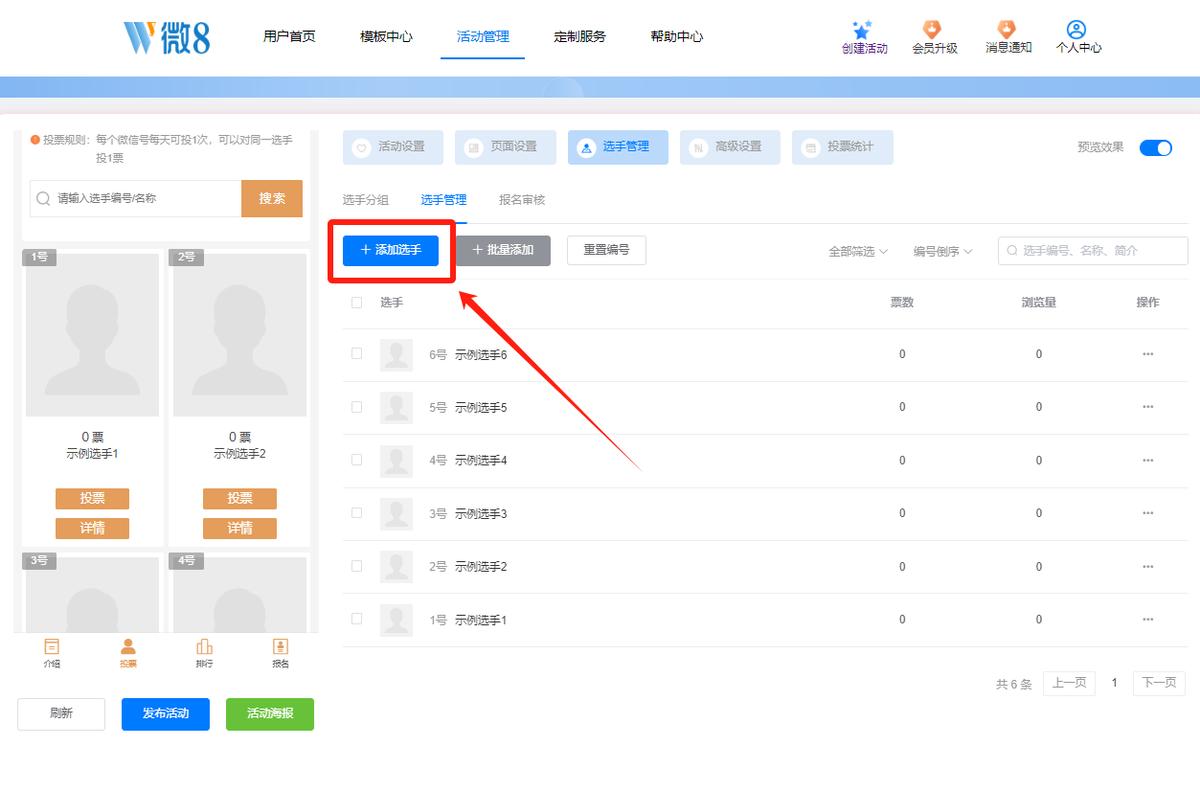
Task: Switch to 选手管理 main tab button
Action: pos(618,147)
